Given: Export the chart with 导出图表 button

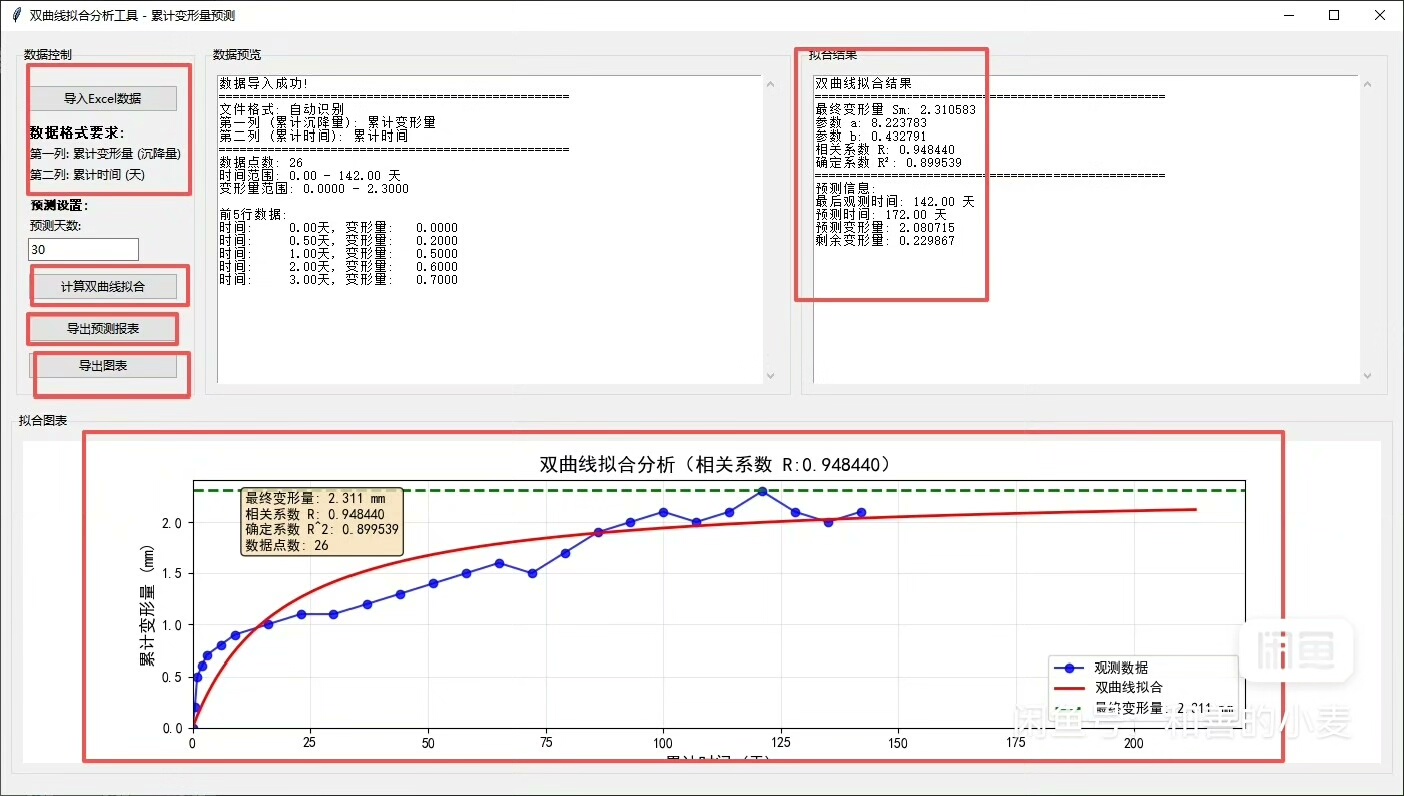Looking at the screenshot, I should coord(103,366).
